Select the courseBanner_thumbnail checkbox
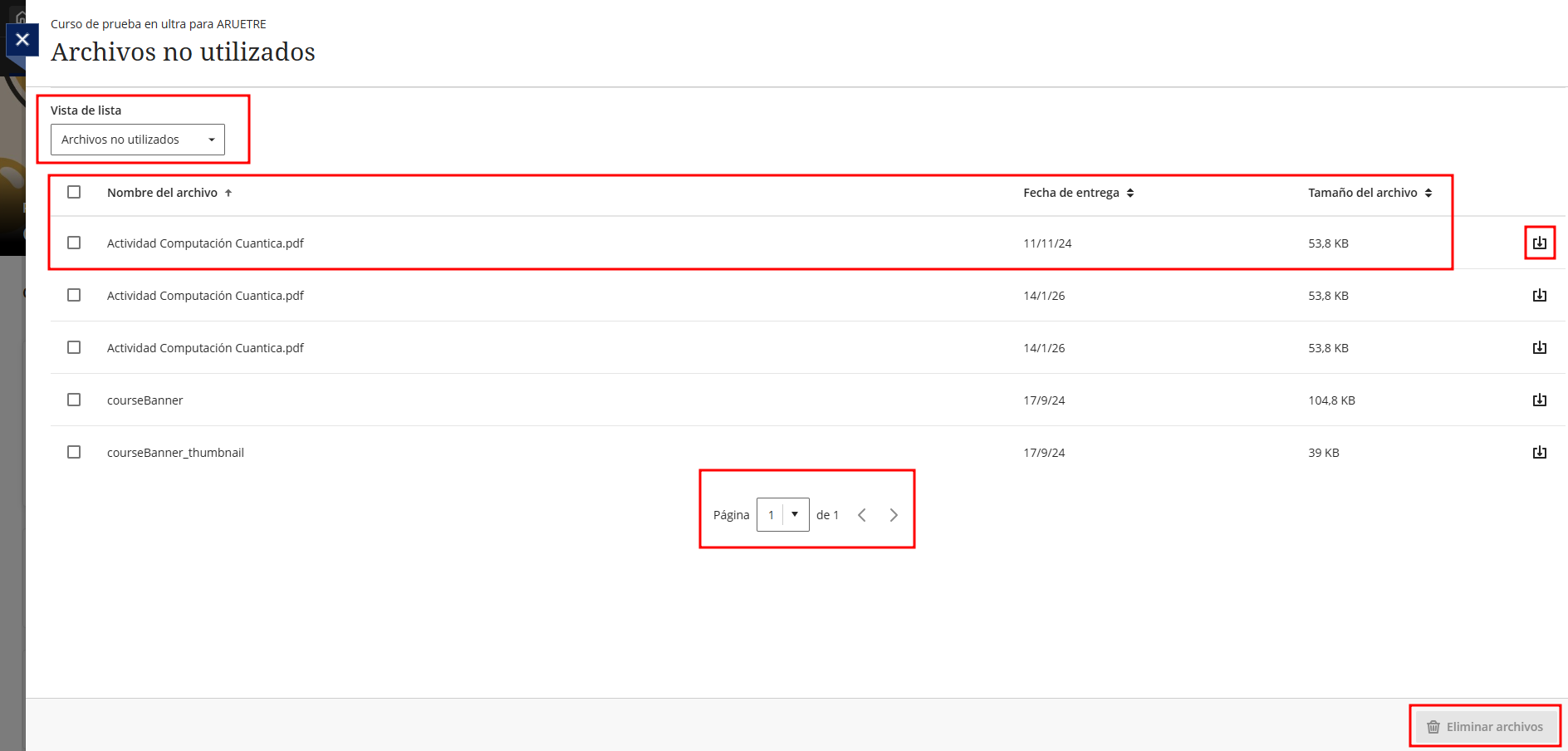Image resolution: width=1568 pixels, height=751 pixels. (x=74, y=452)
